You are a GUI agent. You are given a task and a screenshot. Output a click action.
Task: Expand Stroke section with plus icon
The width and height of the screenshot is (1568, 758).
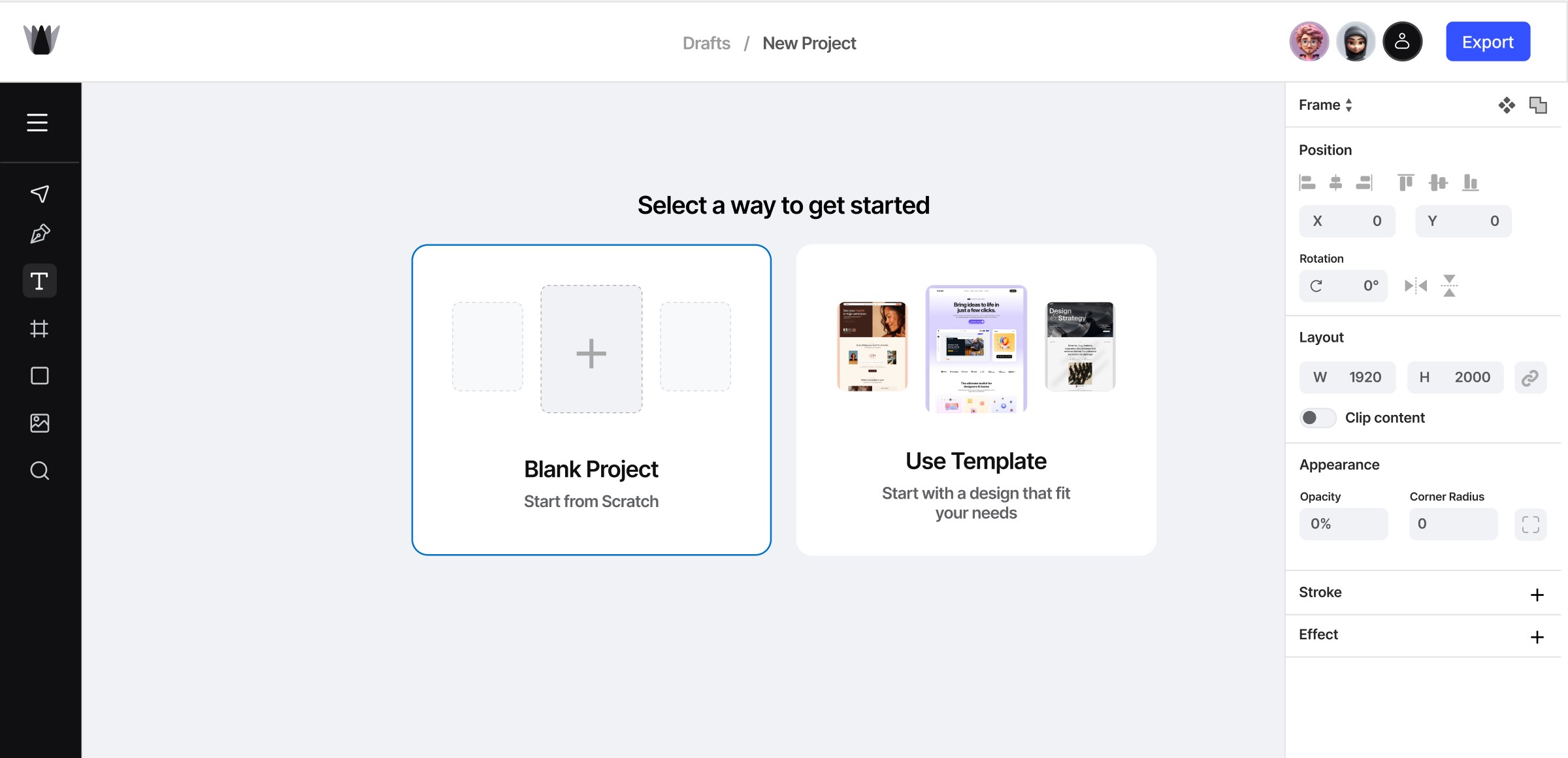pos(1537,595)
